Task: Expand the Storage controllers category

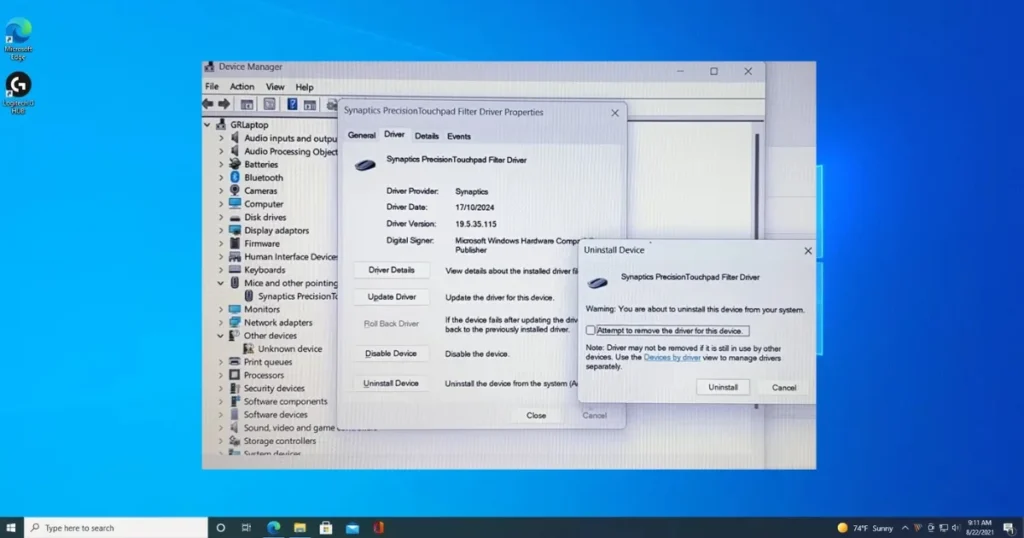Action: [x=221, y=441]
